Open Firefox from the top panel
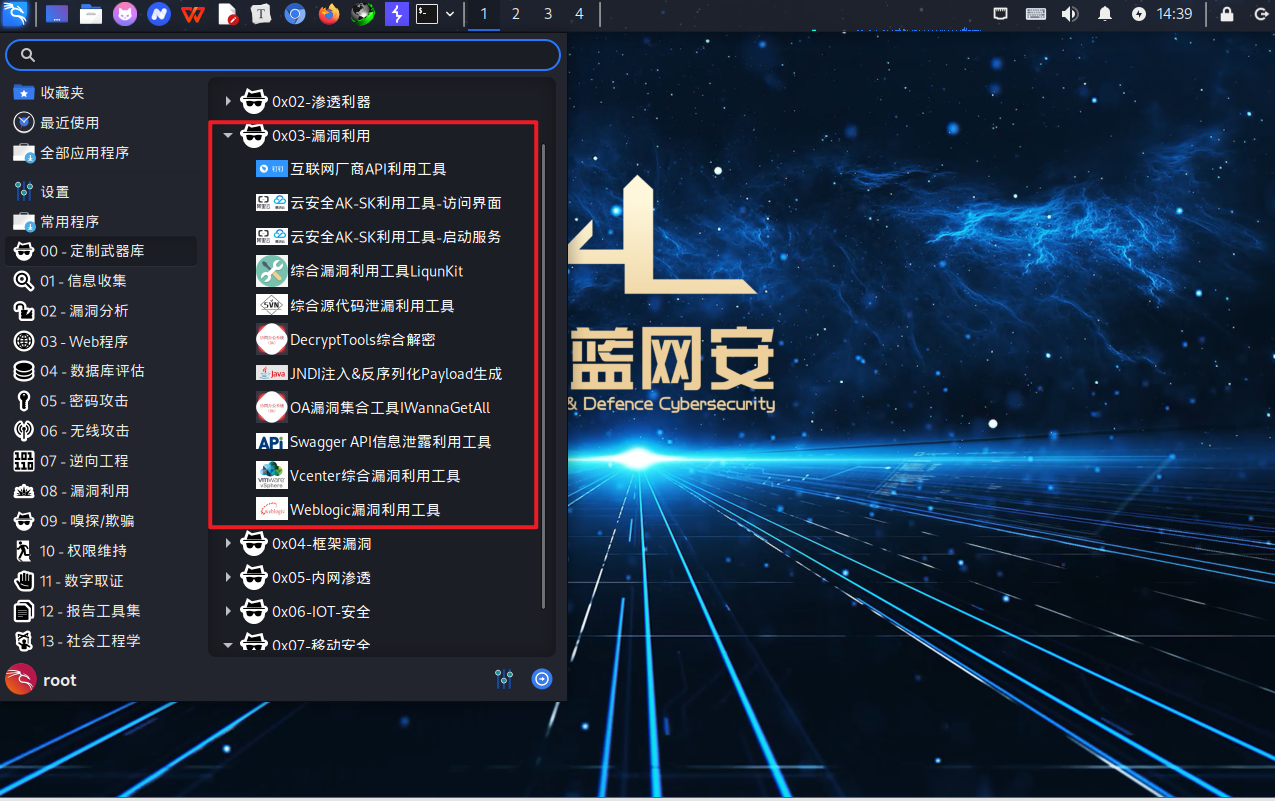The width and height of the screenshot is (1275, 801). point(329,14)
